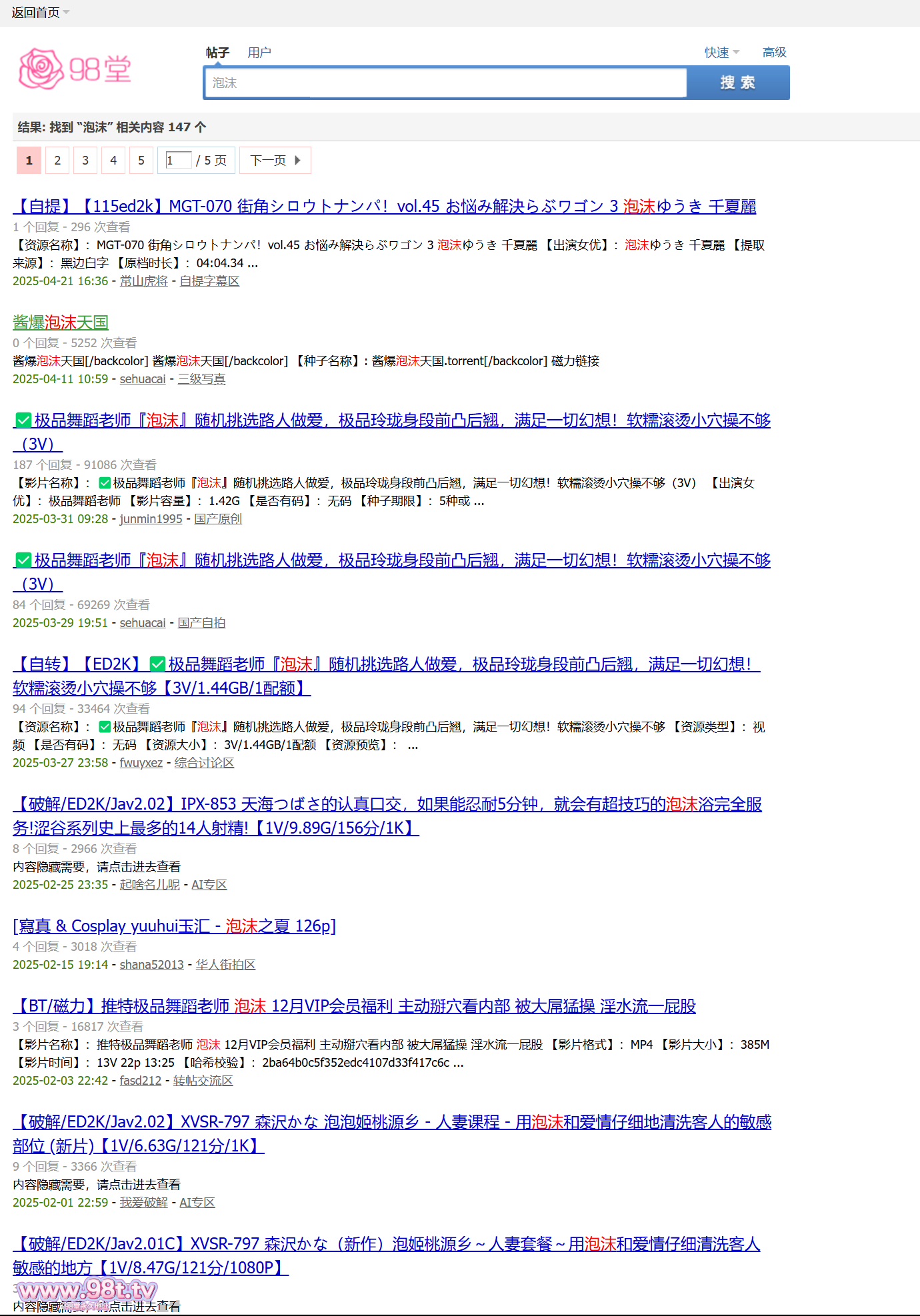
Task: Open the 转帖交流区 forum link
Action: [203, 1081]
